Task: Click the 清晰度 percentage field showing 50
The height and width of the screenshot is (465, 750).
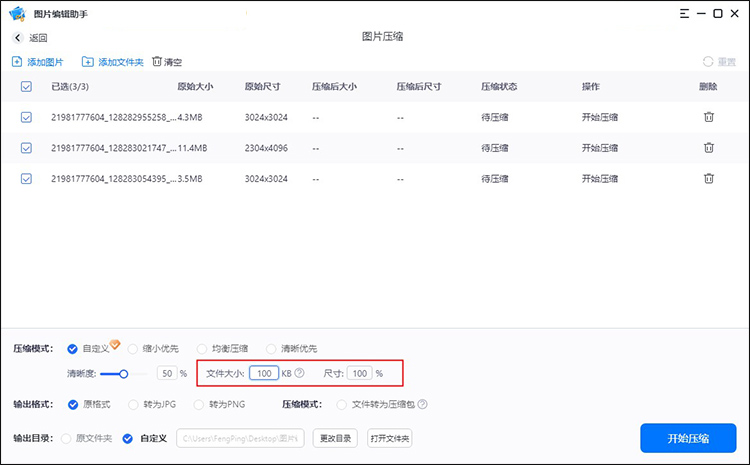Action: click(167, 373)
